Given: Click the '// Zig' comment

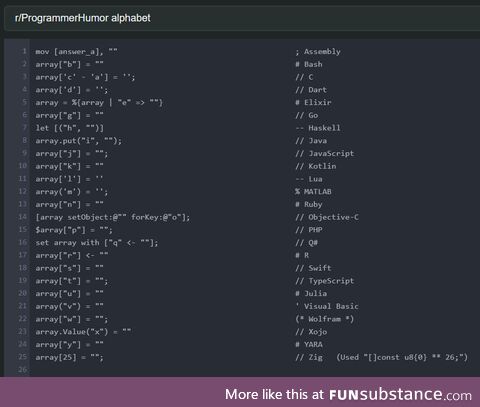Looking at the screenshot, I should pyautogui.click(x=309, y=357).
